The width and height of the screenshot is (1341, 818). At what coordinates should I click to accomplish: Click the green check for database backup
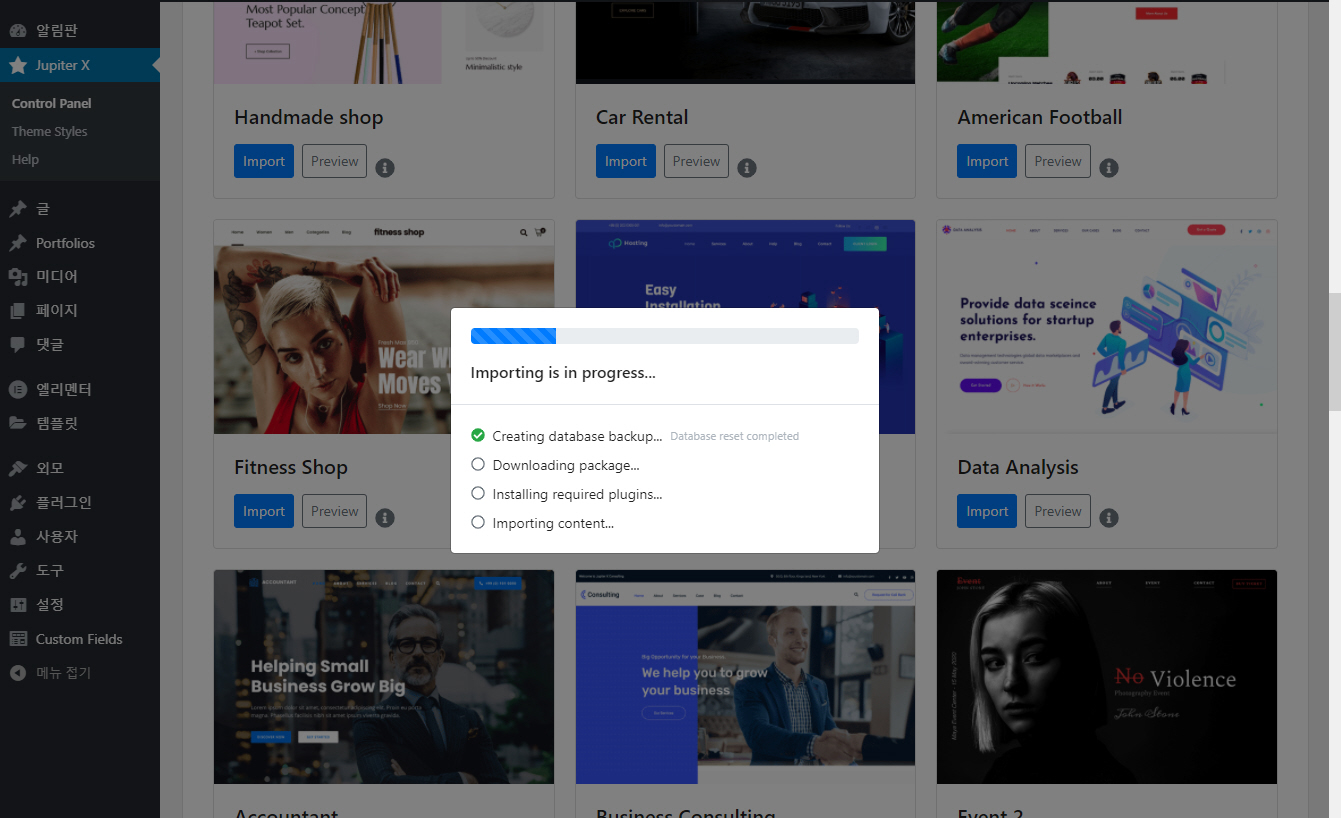[478, 435]
